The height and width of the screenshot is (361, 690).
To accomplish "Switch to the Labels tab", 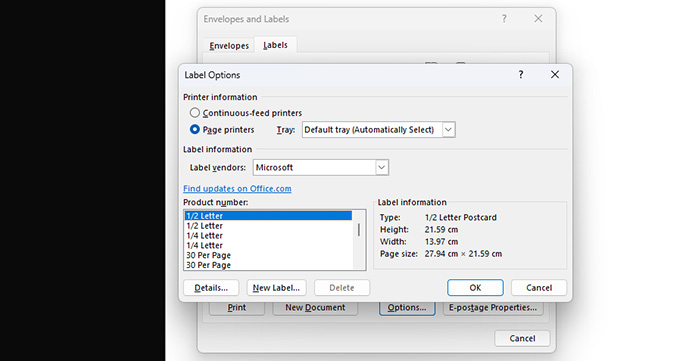I will (275, 45).
